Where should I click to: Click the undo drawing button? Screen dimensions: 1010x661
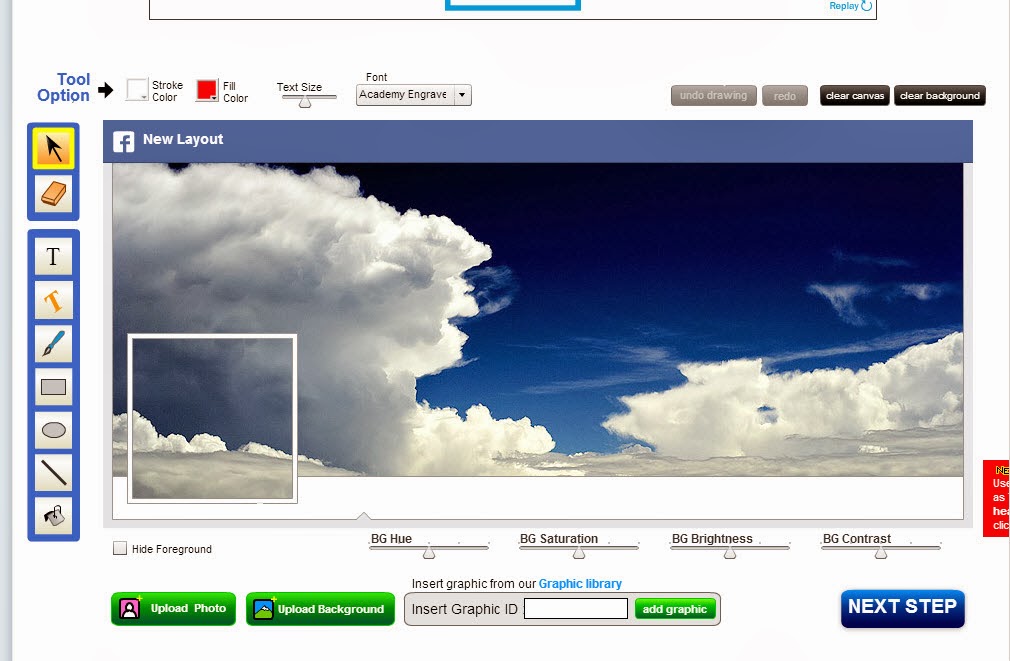point(714,95)
